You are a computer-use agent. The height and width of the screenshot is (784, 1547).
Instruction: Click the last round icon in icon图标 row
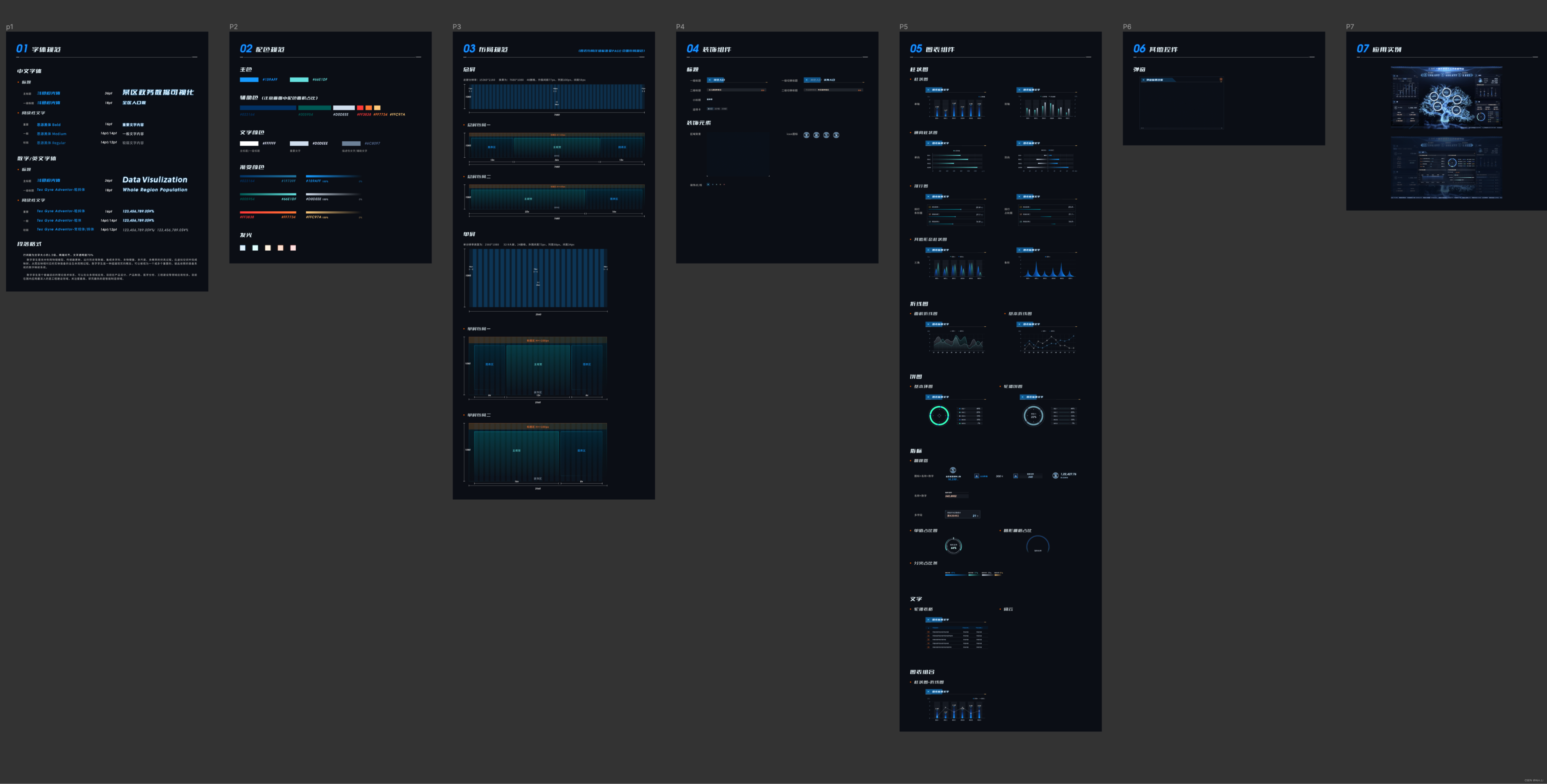[x=836, y=135]
